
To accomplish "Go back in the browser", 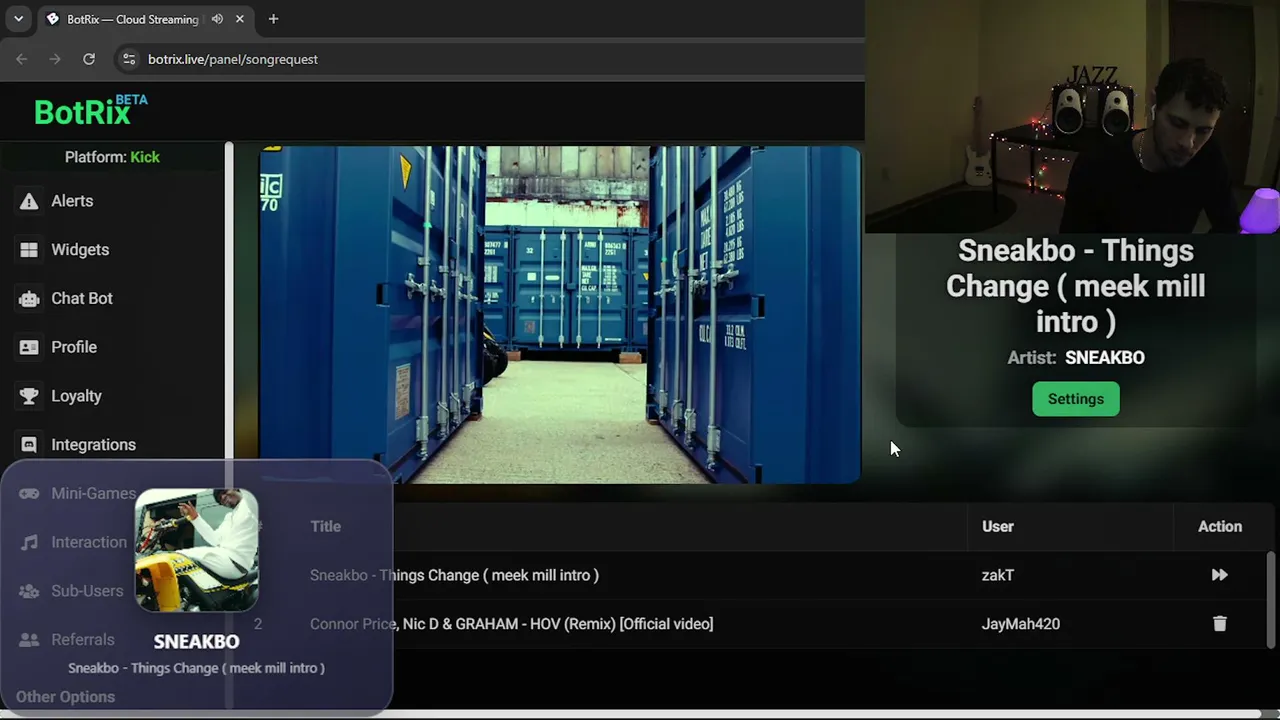I will 22,59.
